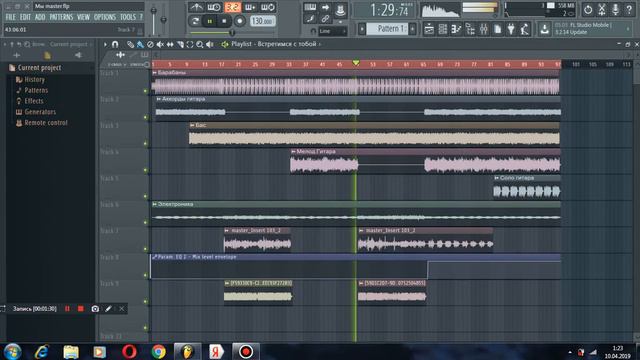
Task: Open playlist options menu arrow
Action: pyautogui.click(x=105, y=44)
